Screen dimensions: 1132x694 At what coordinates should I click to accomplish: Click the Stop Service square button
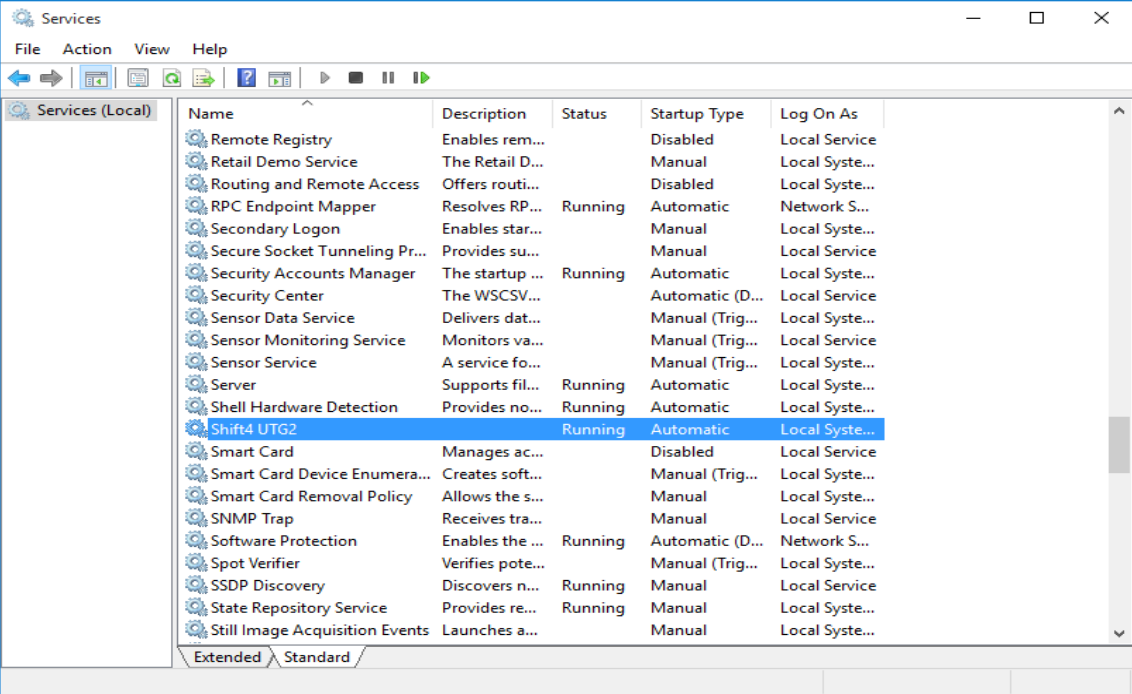point(355,78)
